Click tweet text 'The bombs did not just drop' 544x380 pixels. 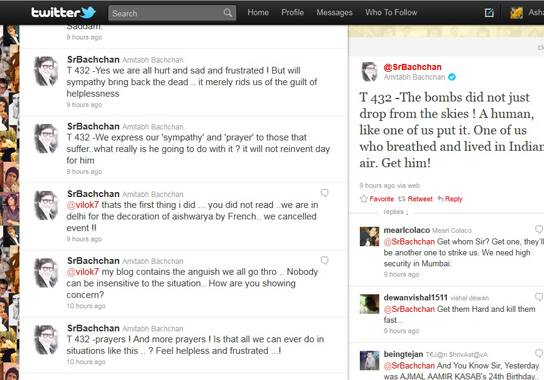coord(451,130)
